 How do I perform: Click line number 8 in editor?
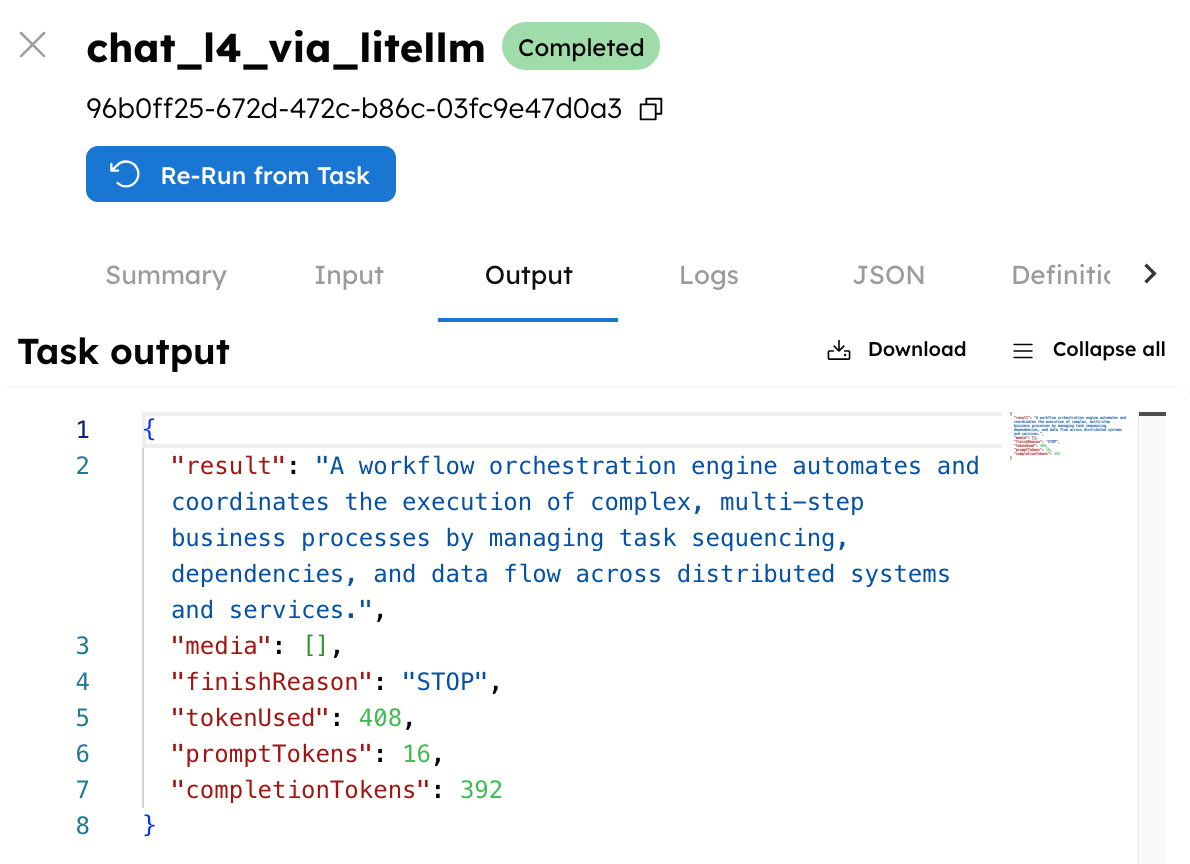[x=83, y=825]
